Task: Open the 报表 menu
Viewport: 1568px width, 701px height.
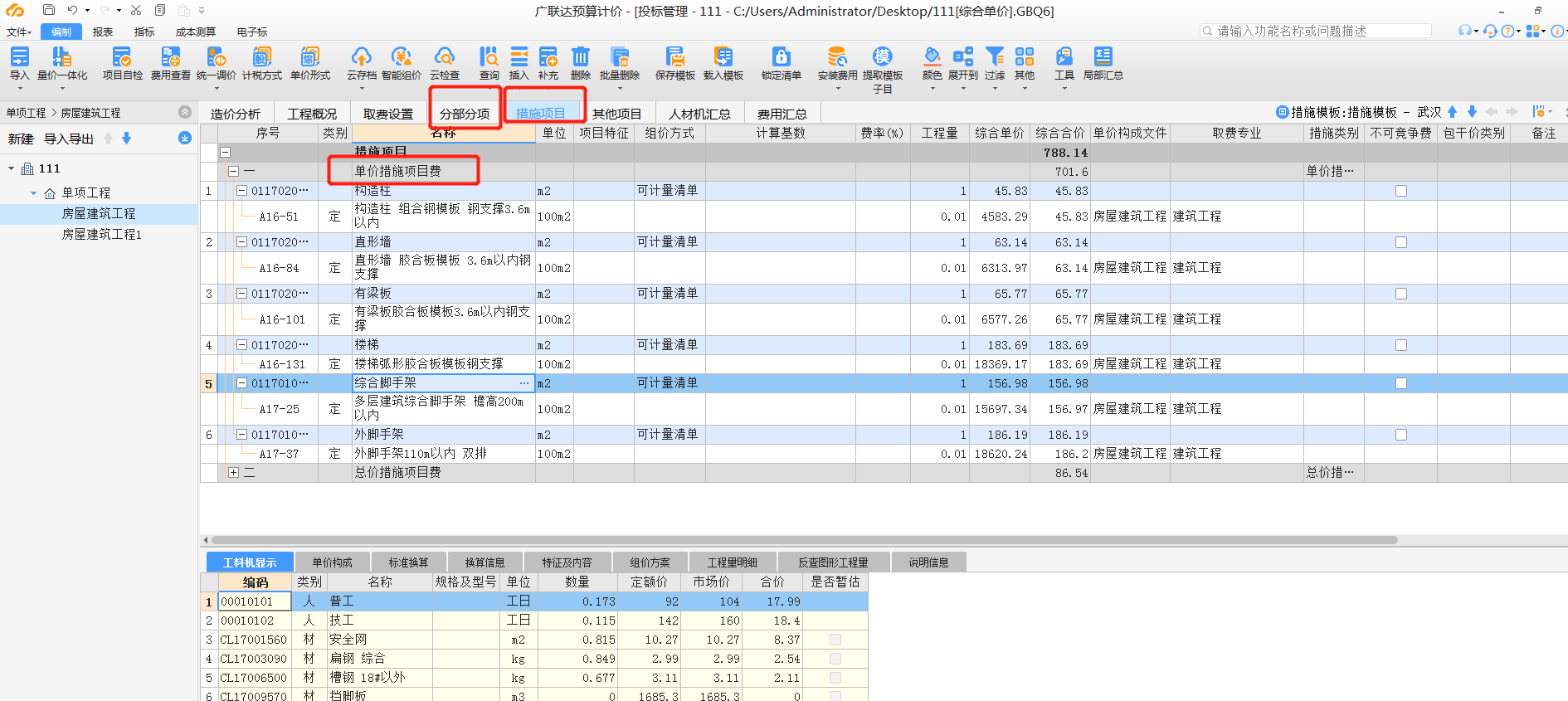Action: (x=103, y=32)
